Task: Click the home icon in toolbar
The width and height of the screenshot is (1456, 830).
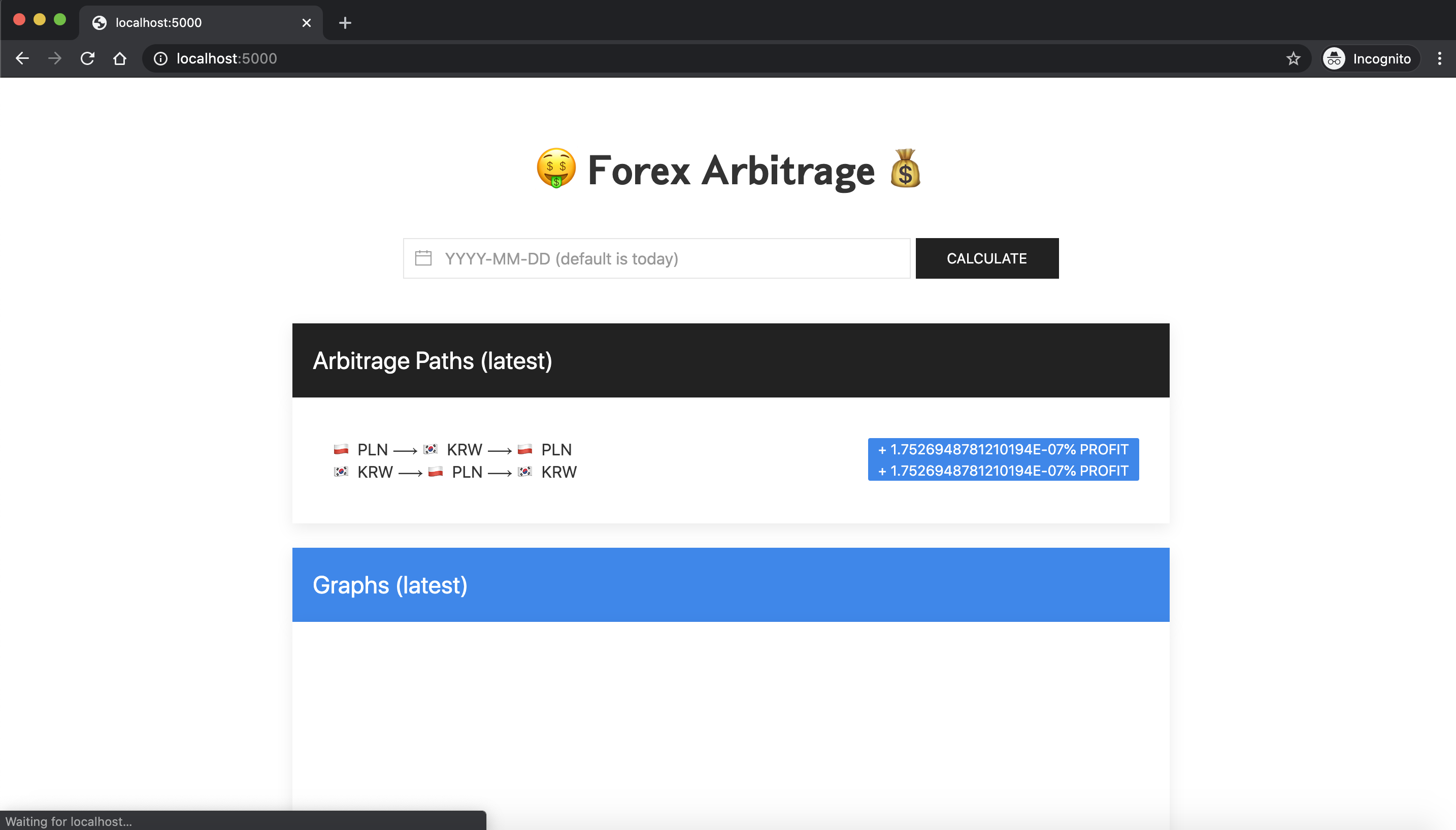Action: (120, 58)
